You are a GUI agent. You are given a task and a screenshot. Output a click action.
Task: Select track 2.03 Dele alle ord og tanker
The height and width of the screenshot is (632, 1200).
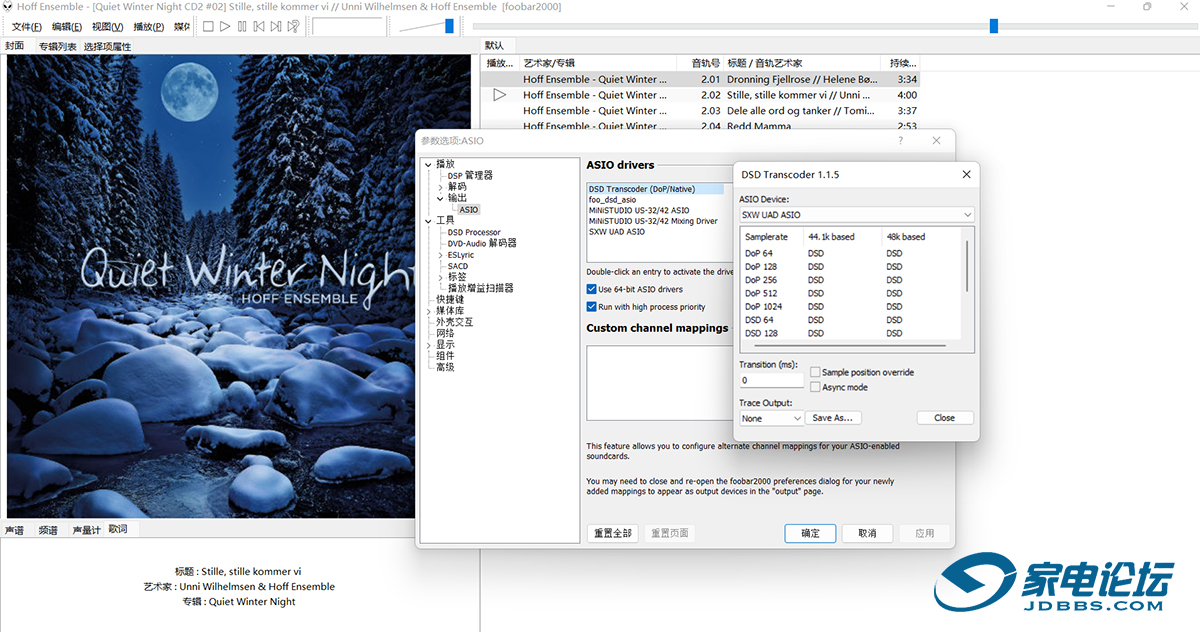click(x=700, y=111)
